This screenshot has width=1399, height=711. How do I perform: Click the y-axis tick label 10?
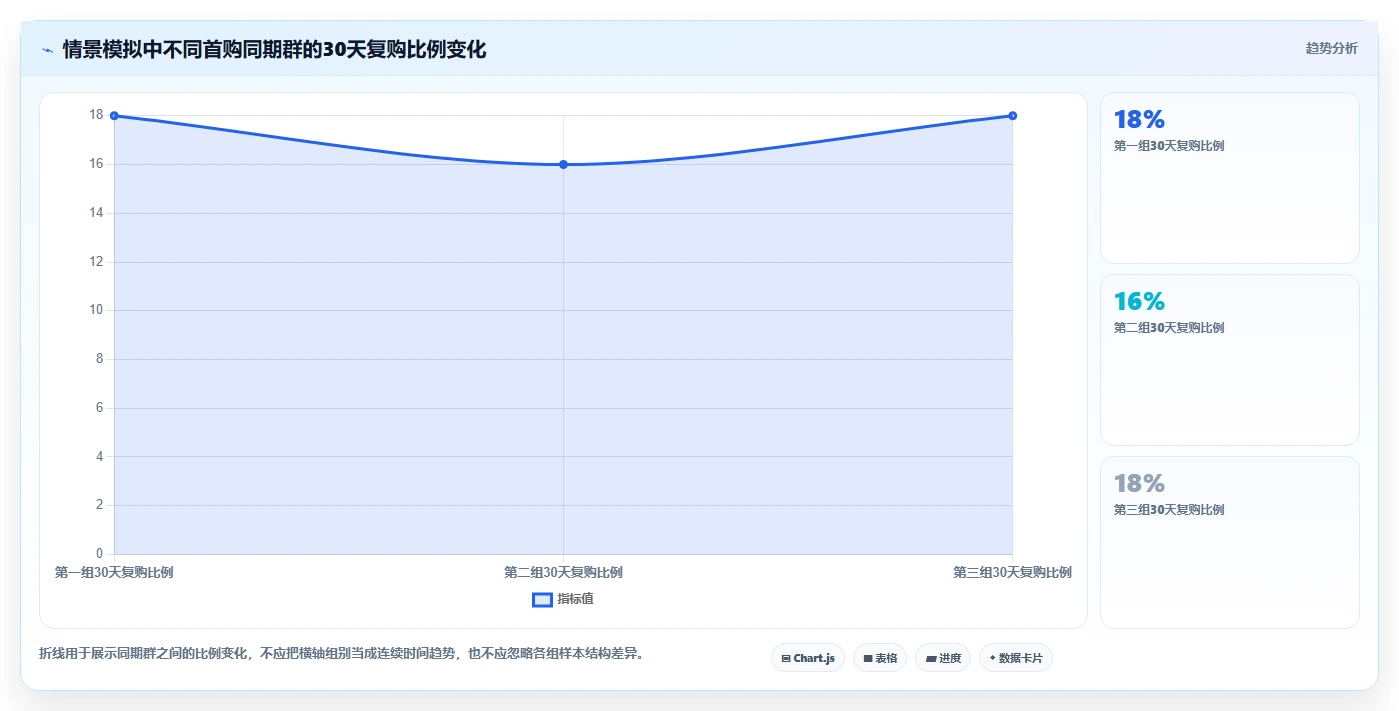(96, 310)
